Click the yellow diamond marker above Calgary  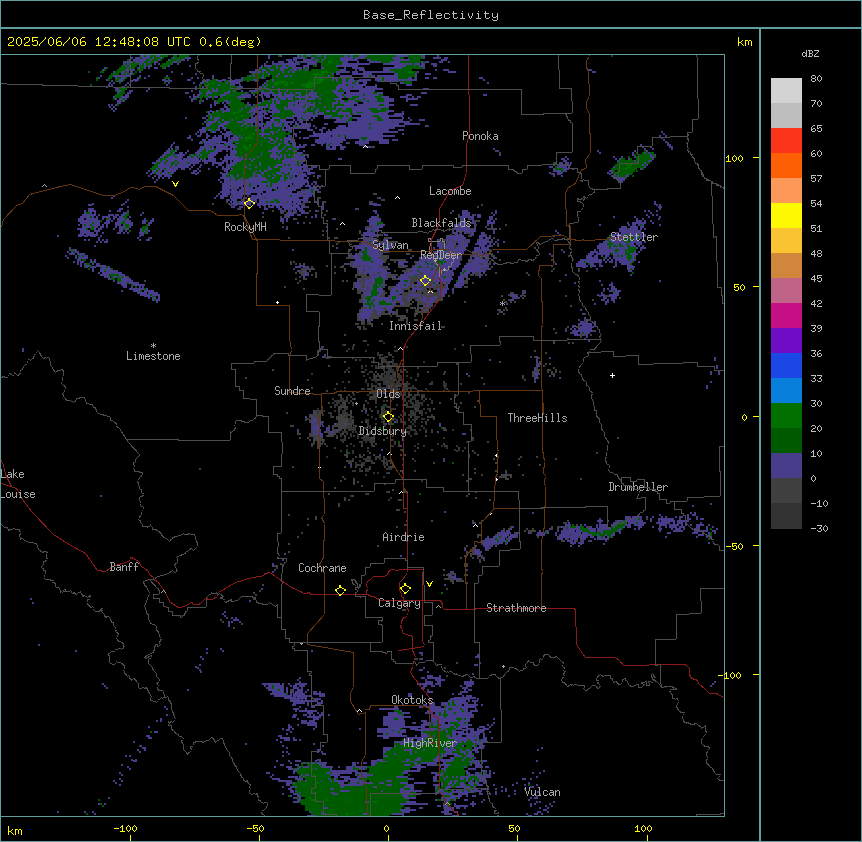[405, 589]
